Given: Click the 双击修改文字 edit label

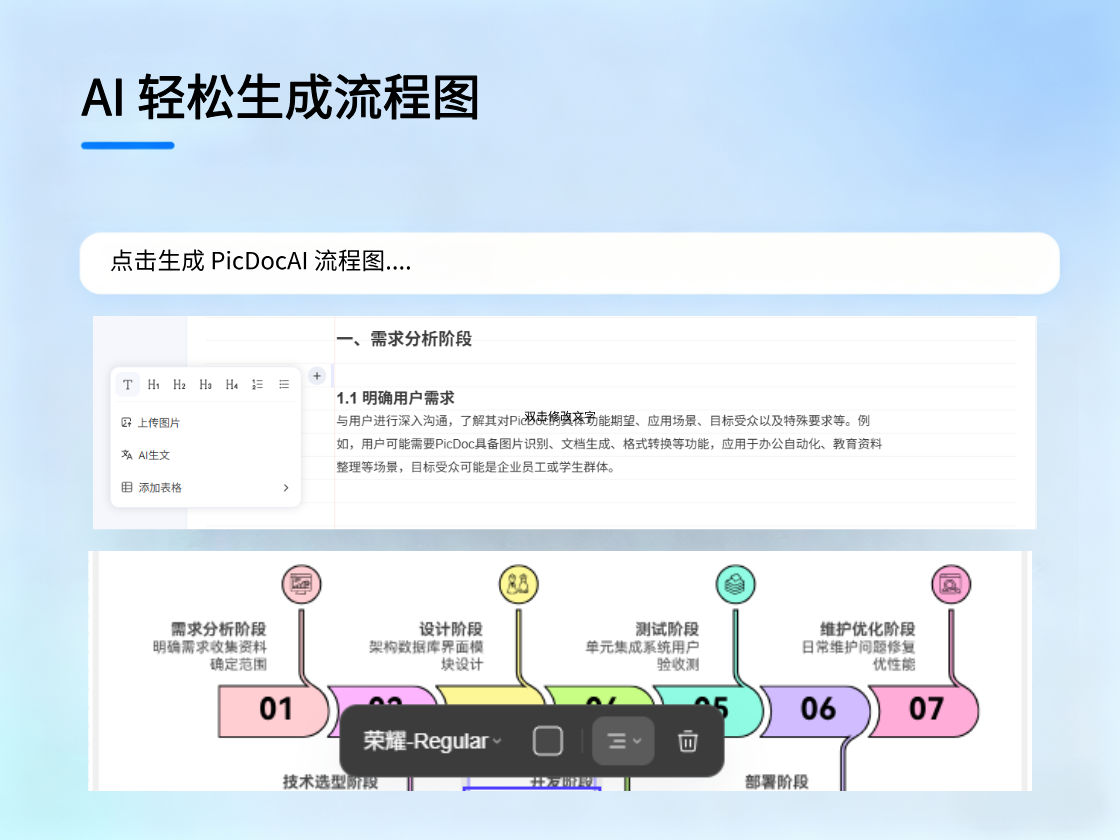Looking at the screenshot, I should tap(558, 417).
